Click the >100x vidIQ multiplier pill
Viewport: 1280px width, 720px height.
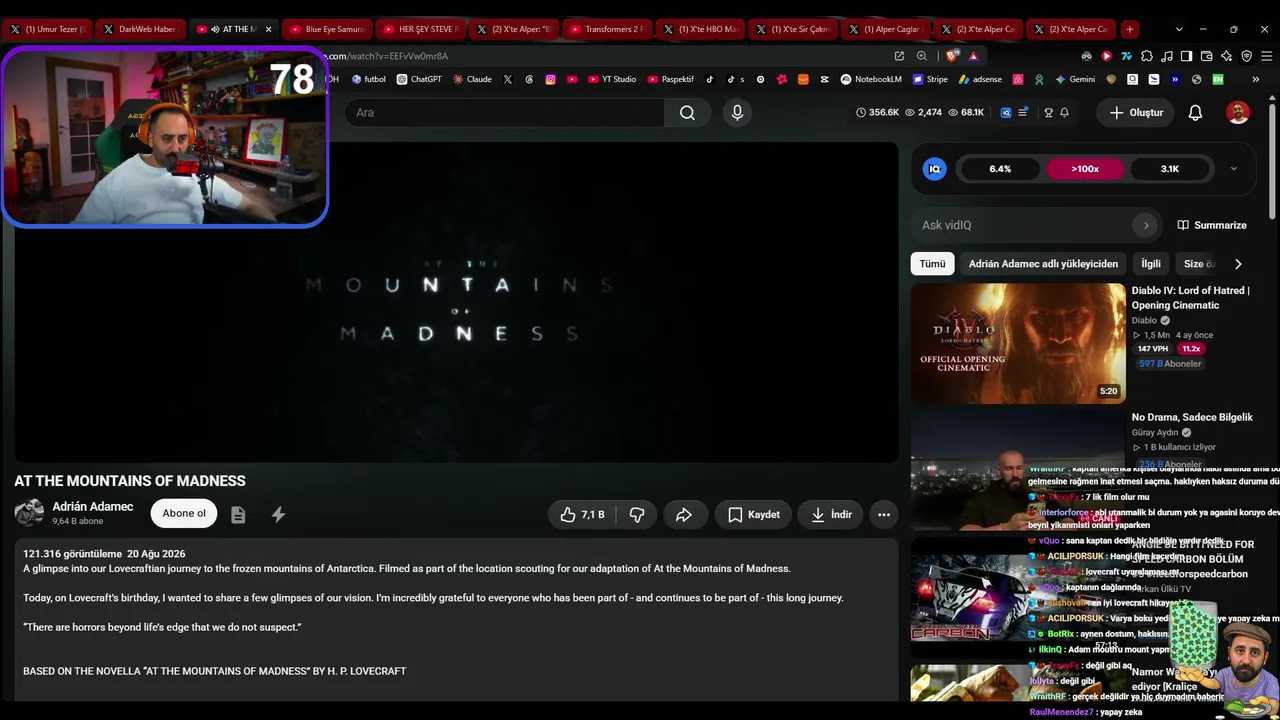click(x=1085, y=169)
